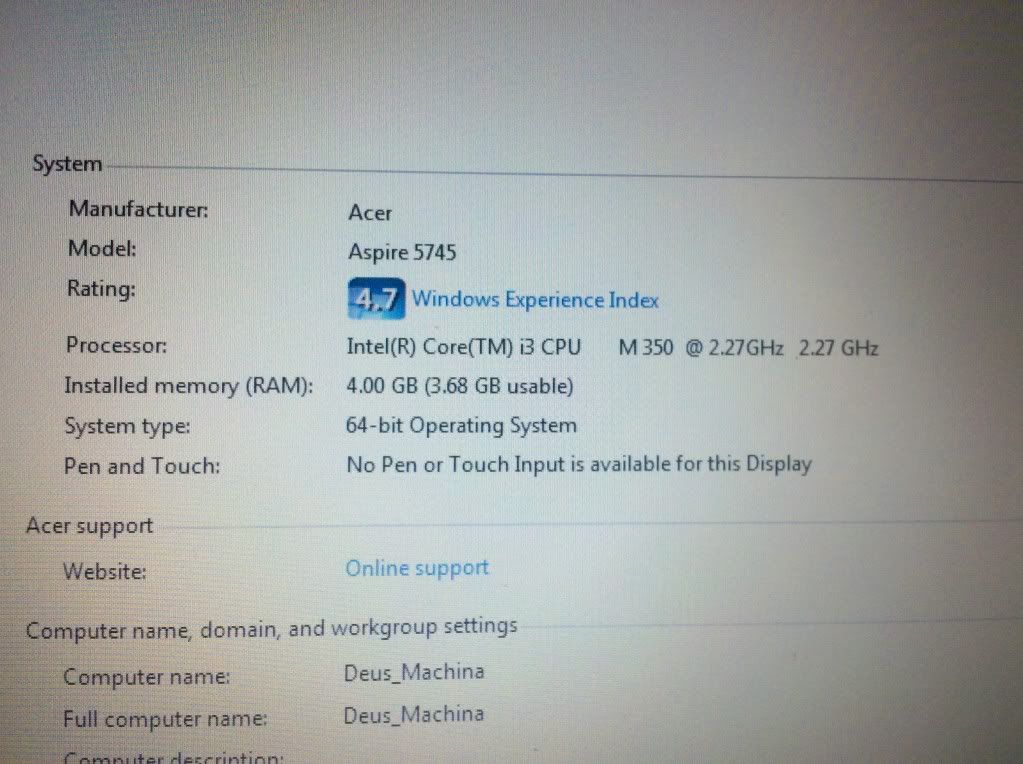Viewport: 1023px width, 764px height.
Task: Select the 'Aspire 5745' model value
Action: (x=402, y=252)
